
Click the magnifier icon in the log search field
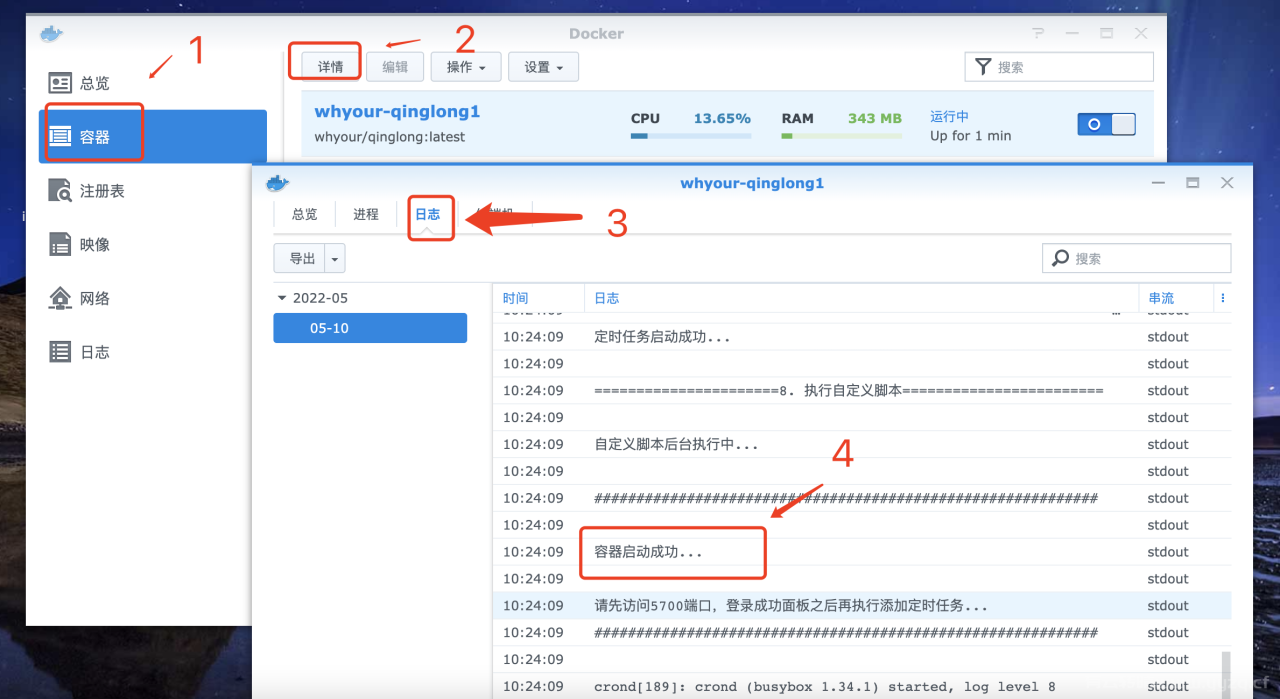pyautogui.click(x=1059, y=257)
